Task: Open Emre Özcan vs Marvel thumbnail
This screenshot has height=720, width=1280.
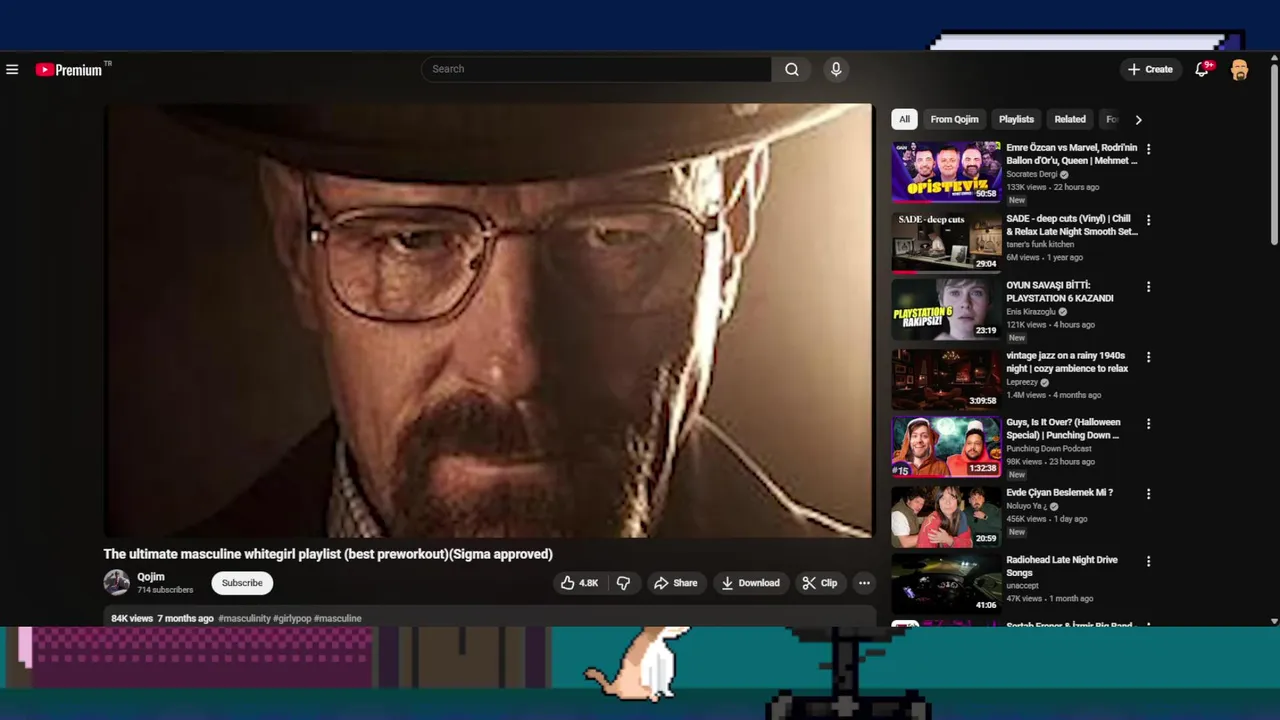Action: point(946,171)
